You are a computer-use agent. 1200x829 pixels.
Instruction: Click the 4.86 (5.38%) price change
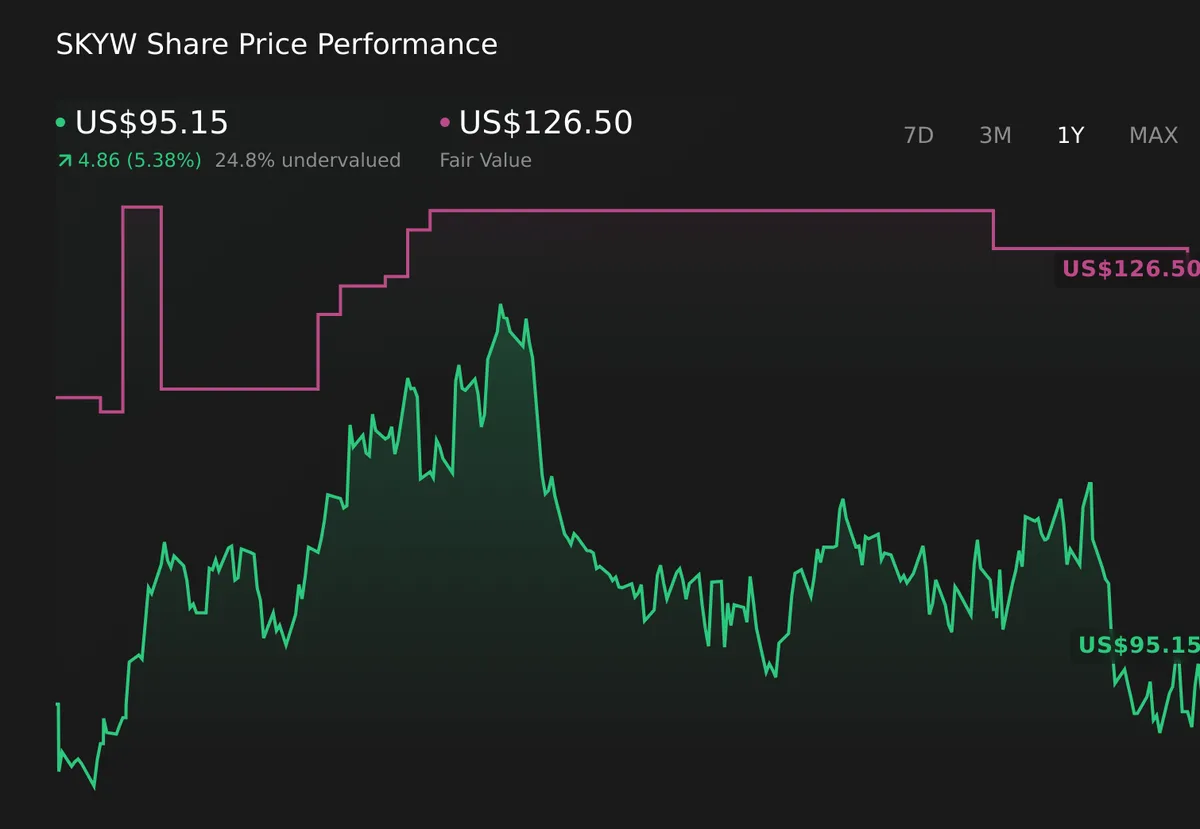pos(139,160)
